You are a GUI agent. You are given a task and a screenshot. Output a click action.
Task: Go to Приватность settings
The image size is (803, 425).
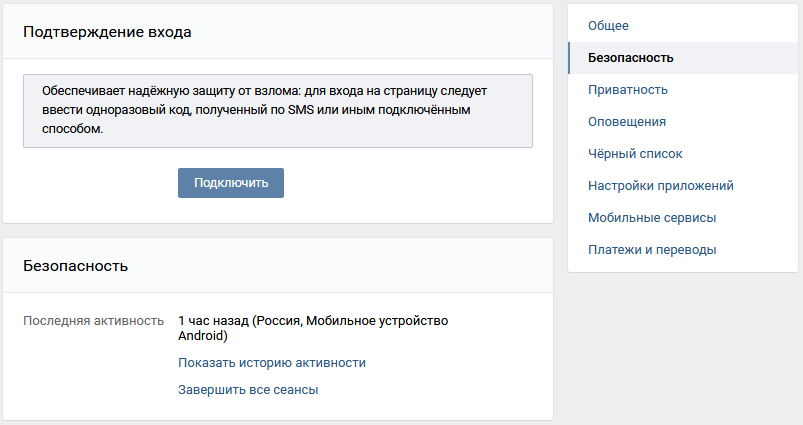point(627,90)
